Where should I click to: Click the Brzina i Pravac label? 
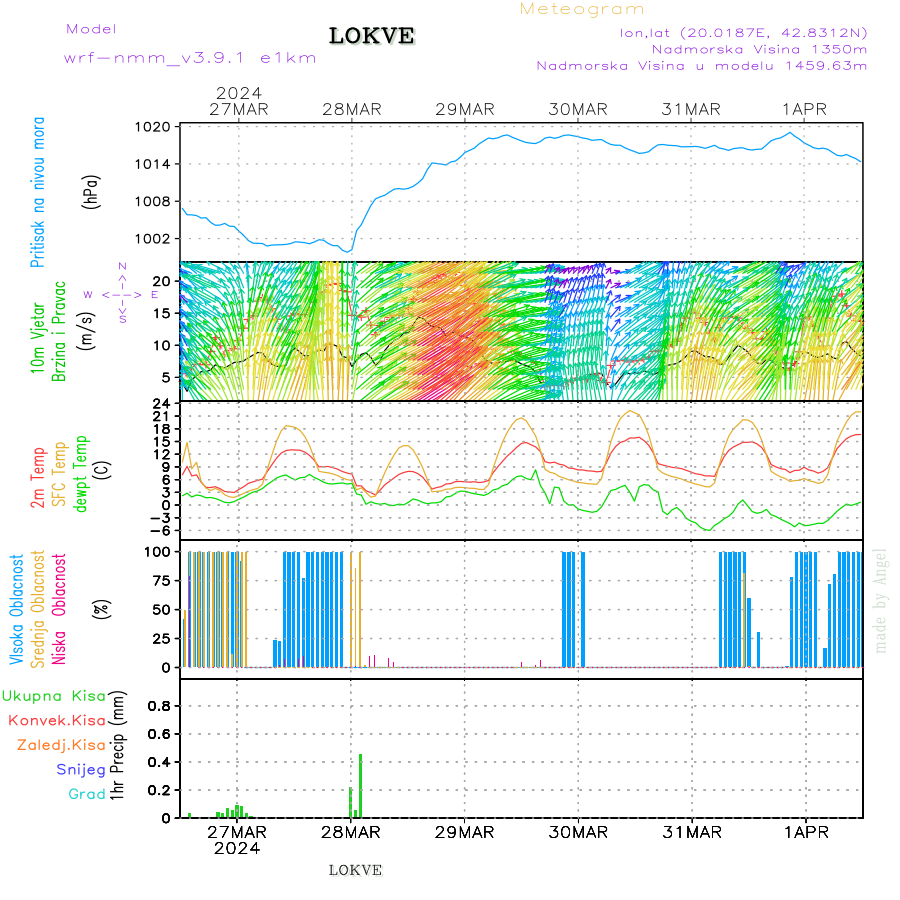[59, 331]
